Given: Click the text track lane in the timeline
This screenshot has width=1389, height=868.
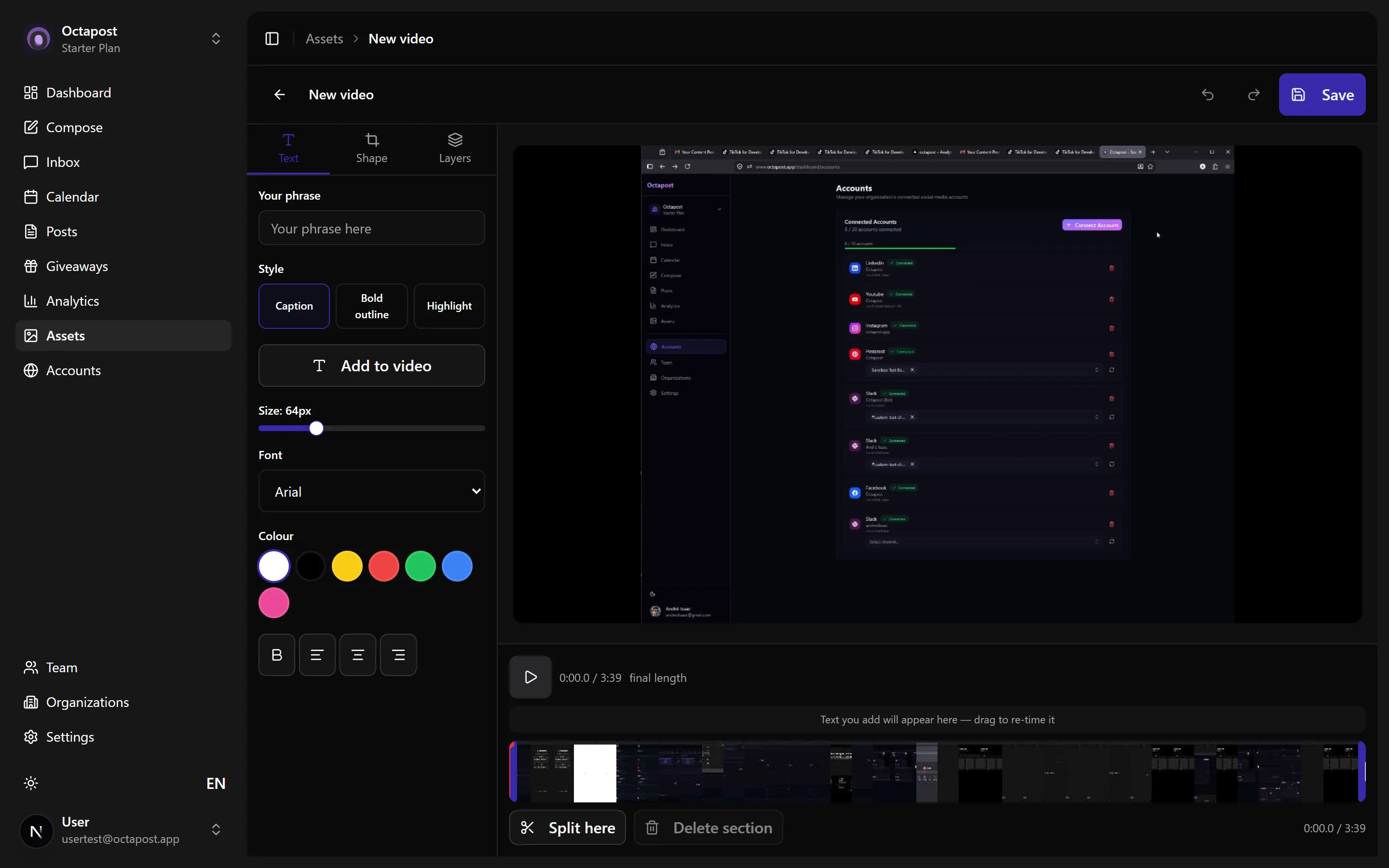Looking at the screenshot, I should [x=937, y=719].
